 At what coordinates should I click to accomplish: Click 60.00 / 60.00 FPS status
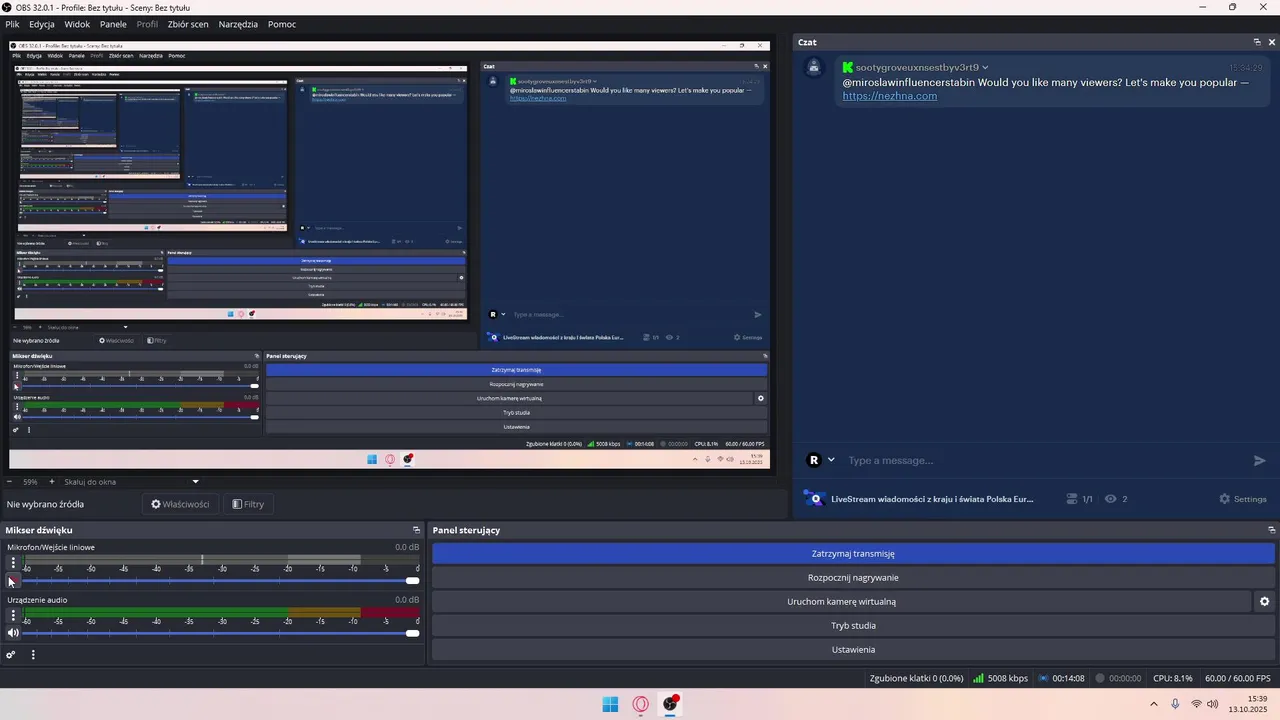click(x=1238, y=678)
